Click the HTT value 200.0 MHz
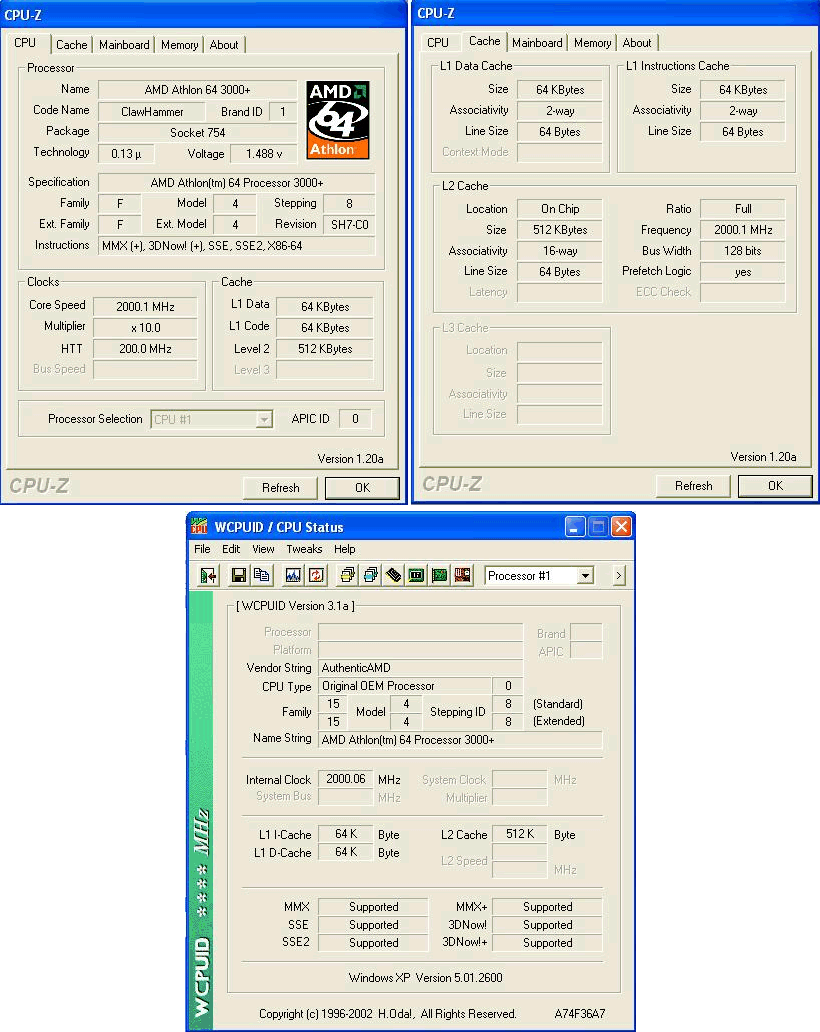The height and width of the screenshot is (1032, 820). 145,349
